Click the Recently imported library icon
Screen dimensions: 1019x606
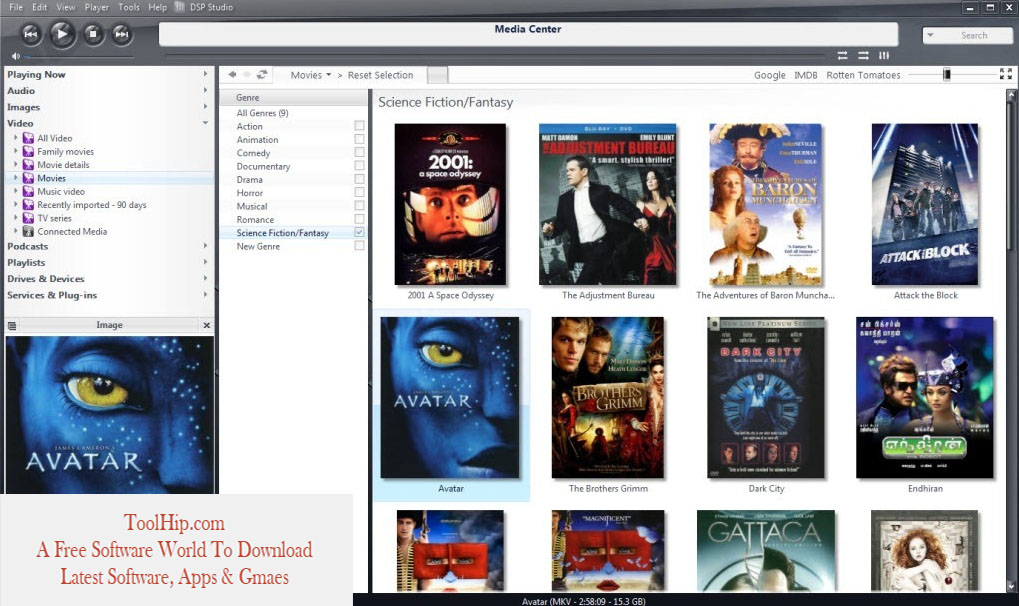point(28,205)
